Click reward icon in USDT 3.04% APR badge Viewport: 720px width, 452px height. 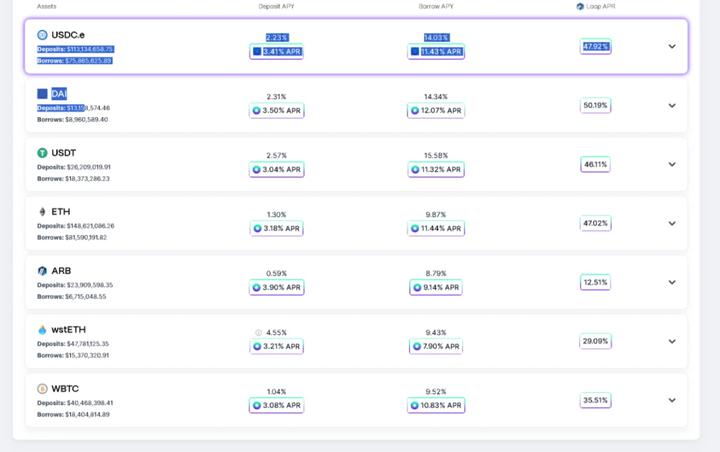point(257,170)
